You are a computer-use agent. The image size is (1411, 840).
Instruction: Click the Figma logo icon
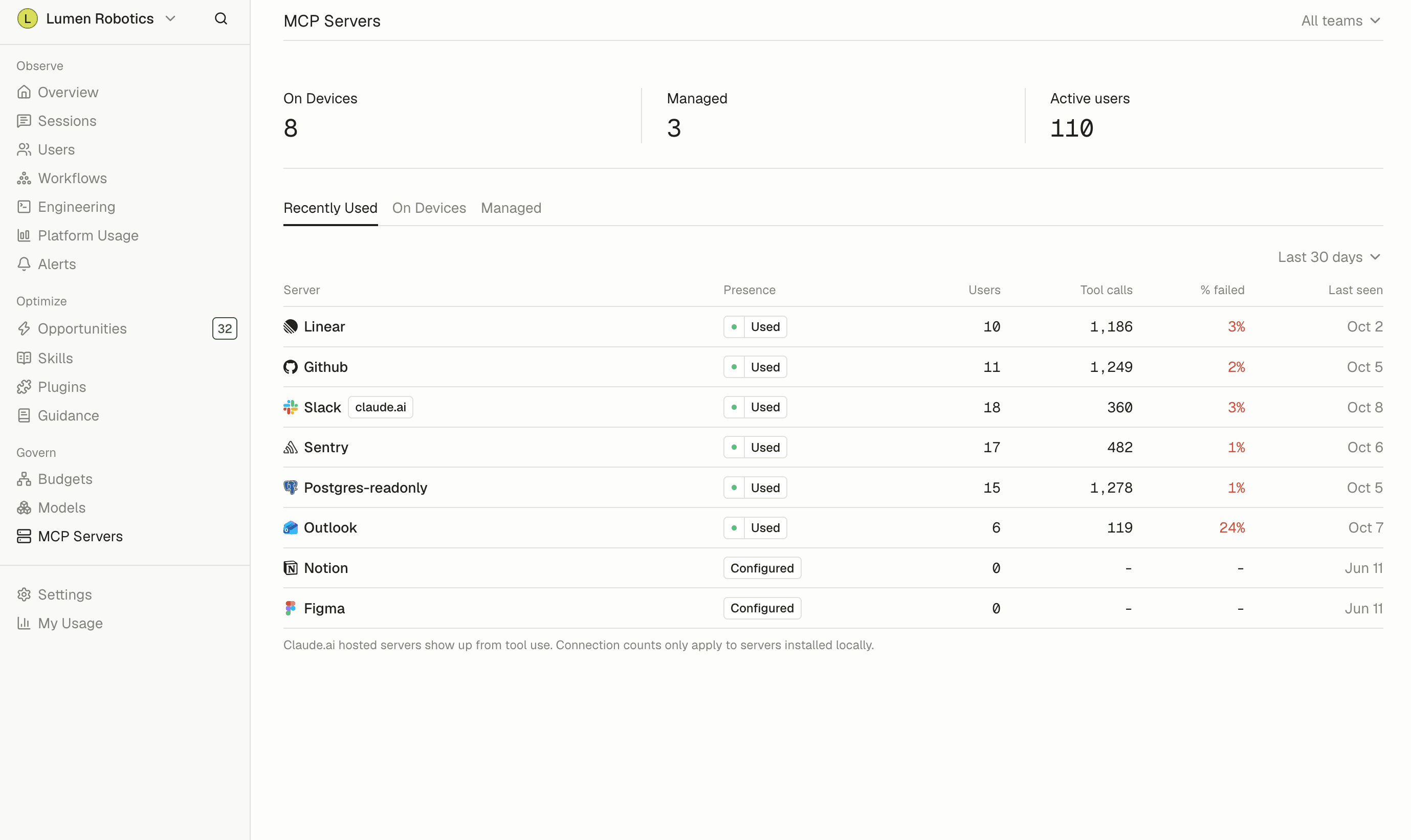(291, 608)
